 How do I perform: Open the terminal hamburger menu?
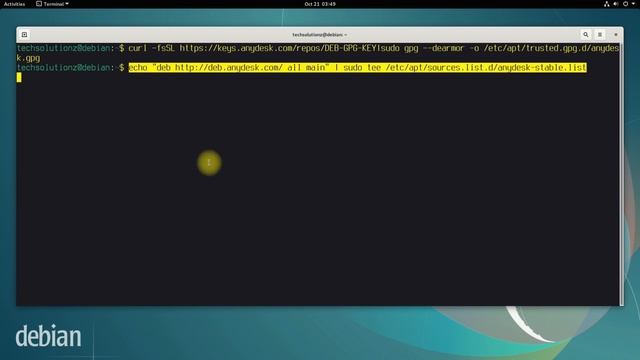click(600, 35)
